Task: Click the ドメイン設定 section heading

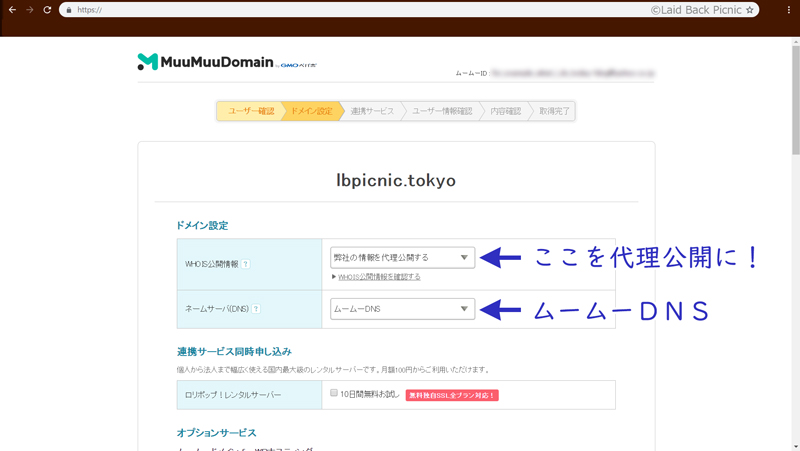Action: (x=202, y=226)
